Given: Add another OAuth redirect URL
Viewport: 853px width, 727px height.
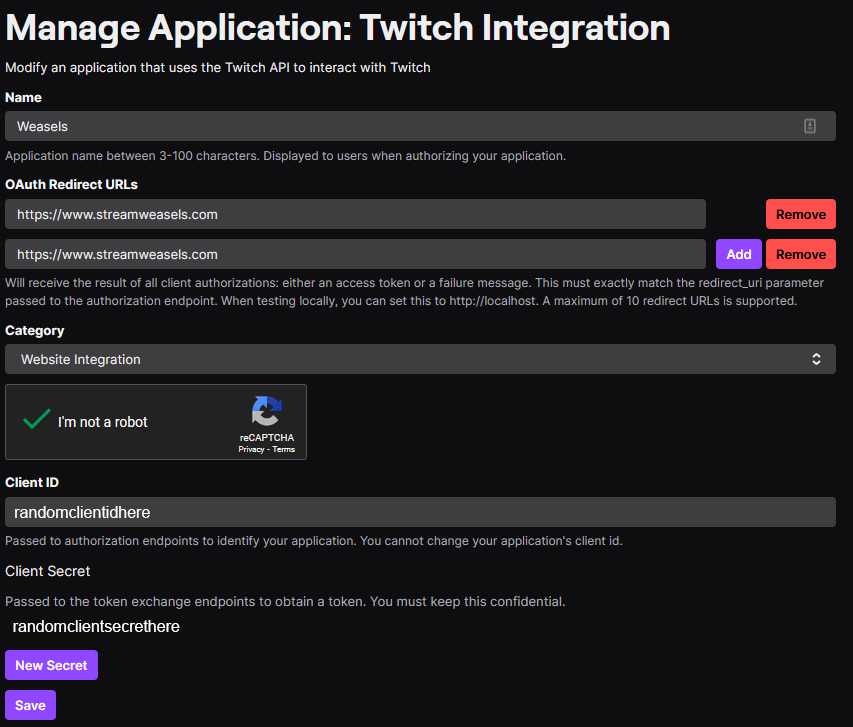Looking at the screenshot, I should (739, 254).
